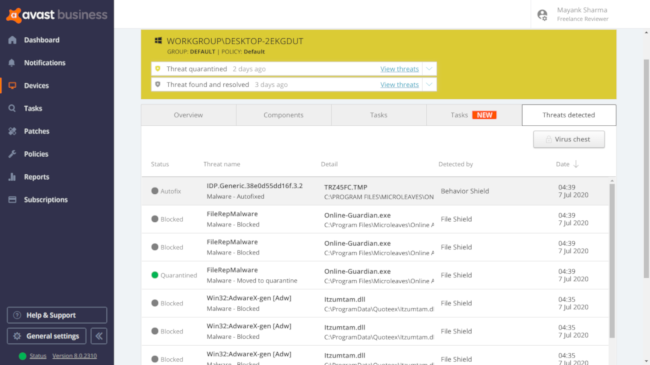Click Behavior Shield in Detected by column
This screenshot has width=650, height=365.
coord(465,191)
